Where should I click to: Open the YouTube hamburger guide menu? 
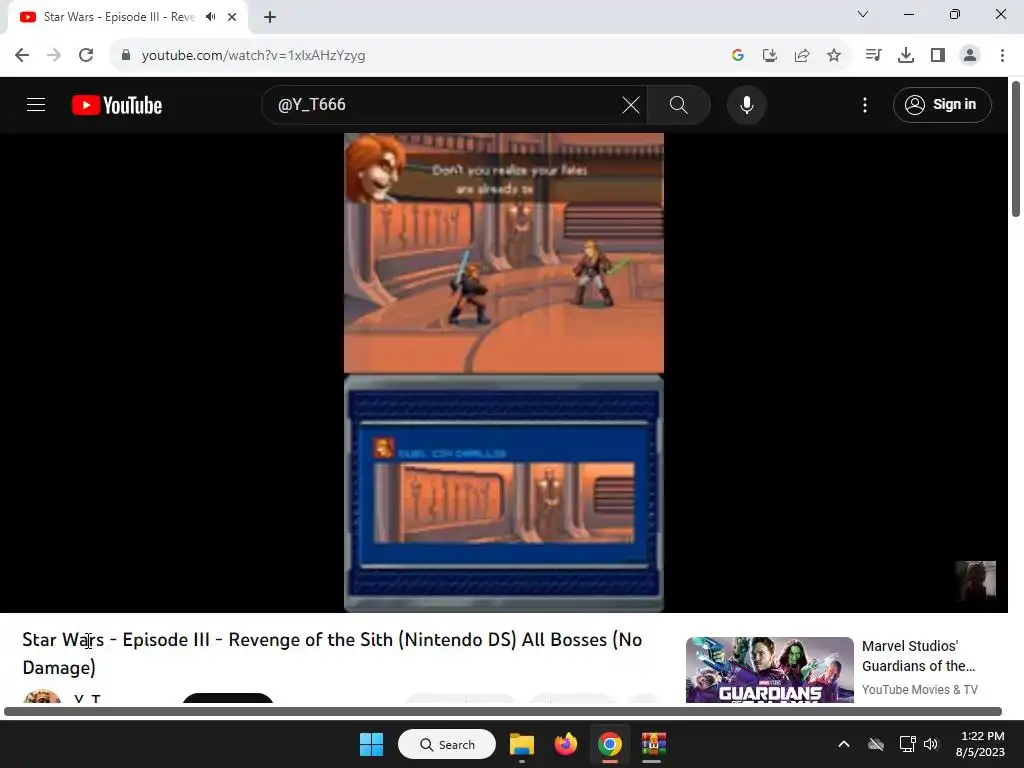click(36, 104)
